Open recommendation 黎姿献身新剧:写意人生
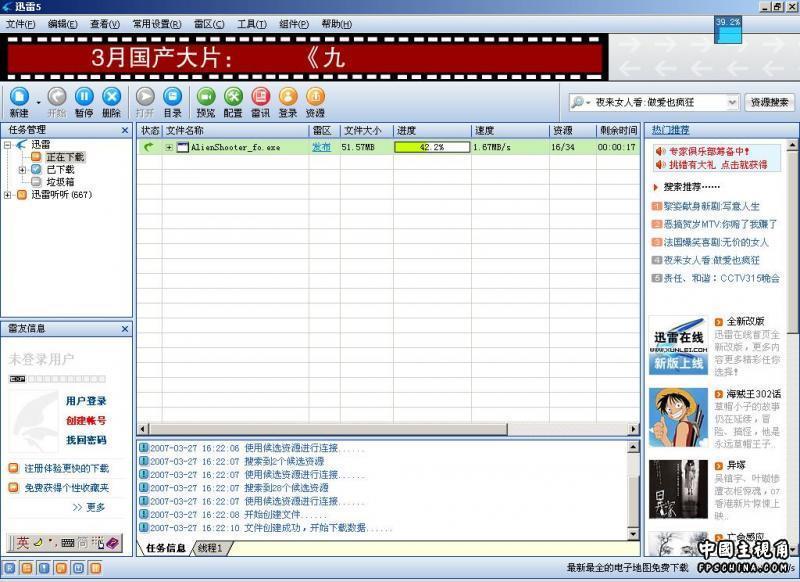This screenshot has width=800, height=582. (x=712, y=207)
